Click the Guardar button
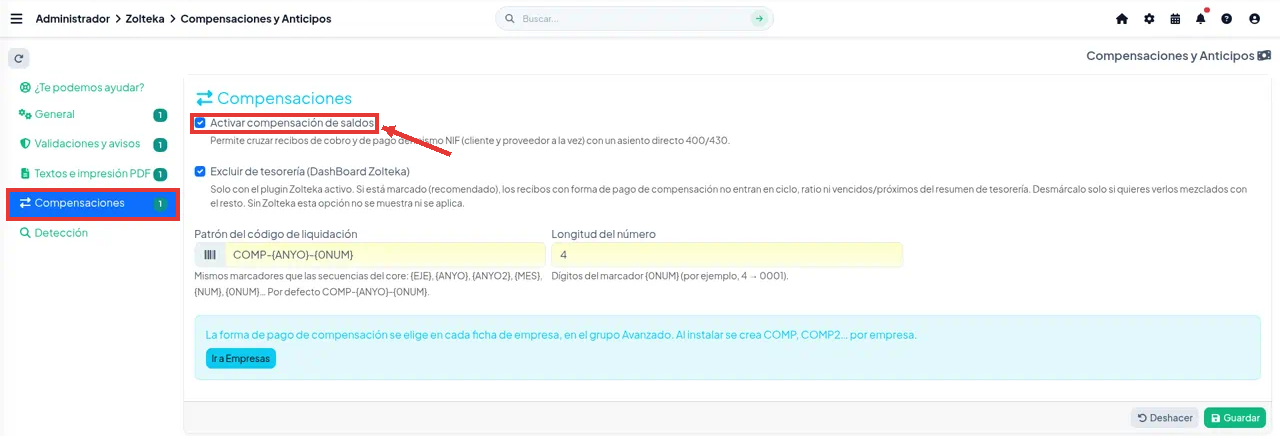Image resolution: width=1280 pixels, height=436 pixels. click(x=1235, y=418)
